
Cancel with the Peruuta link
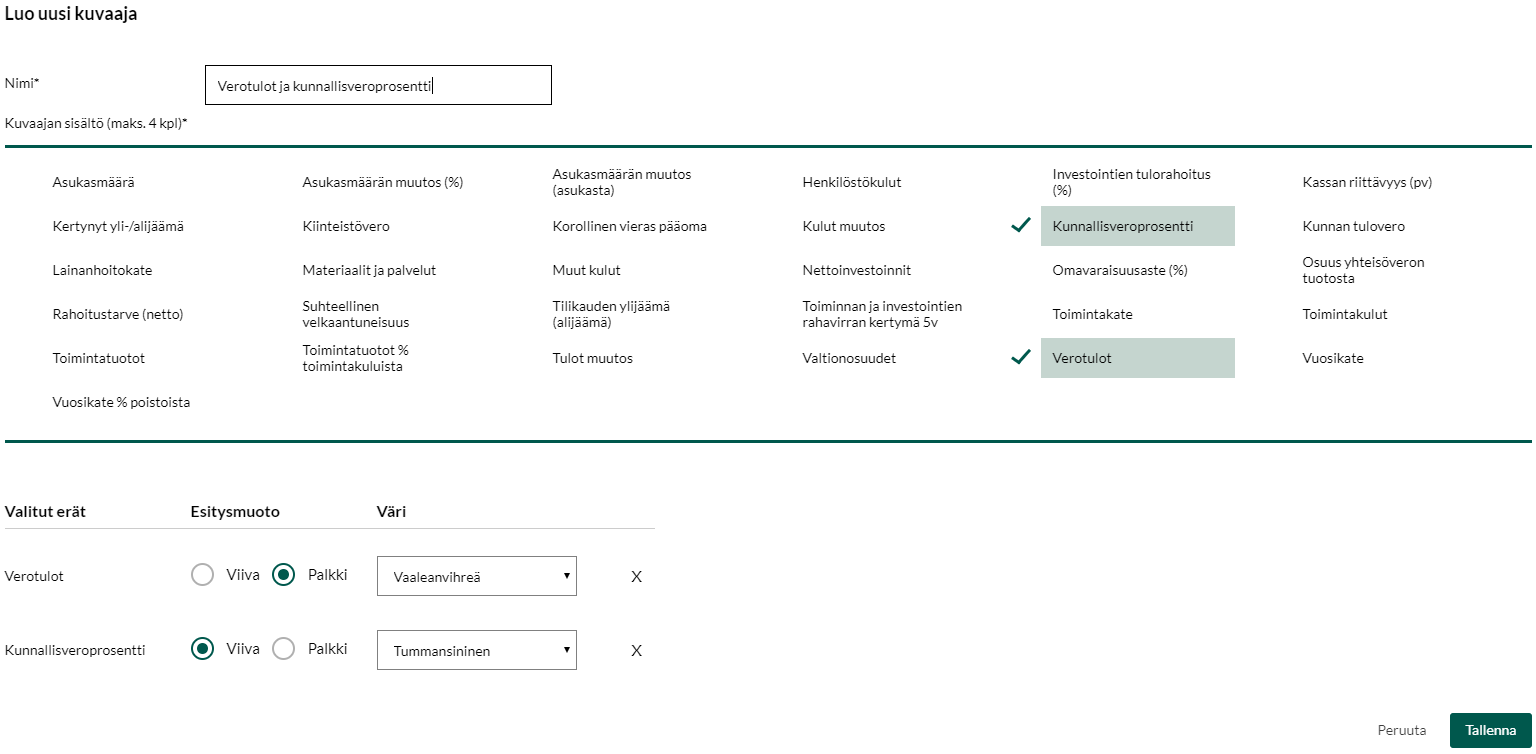point(1401,730)
